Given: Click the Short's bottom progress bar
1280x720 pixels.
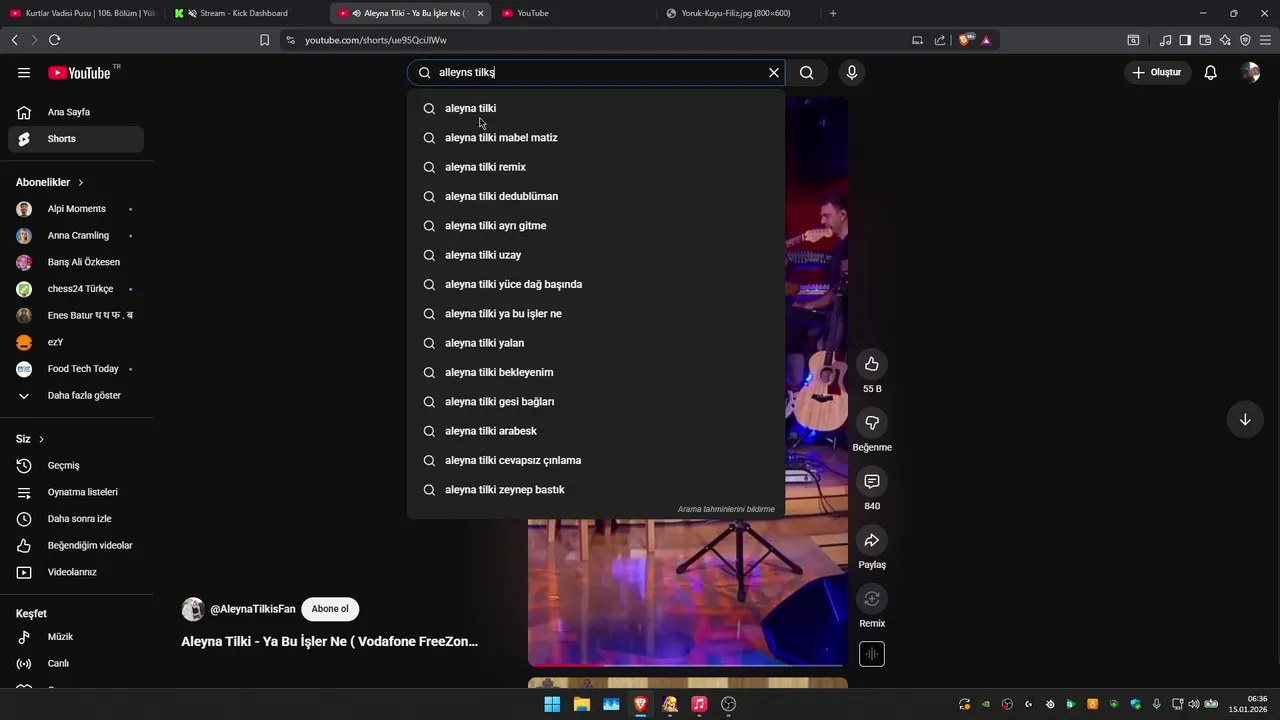Looking at the screenshot, I should click(688, 664).
